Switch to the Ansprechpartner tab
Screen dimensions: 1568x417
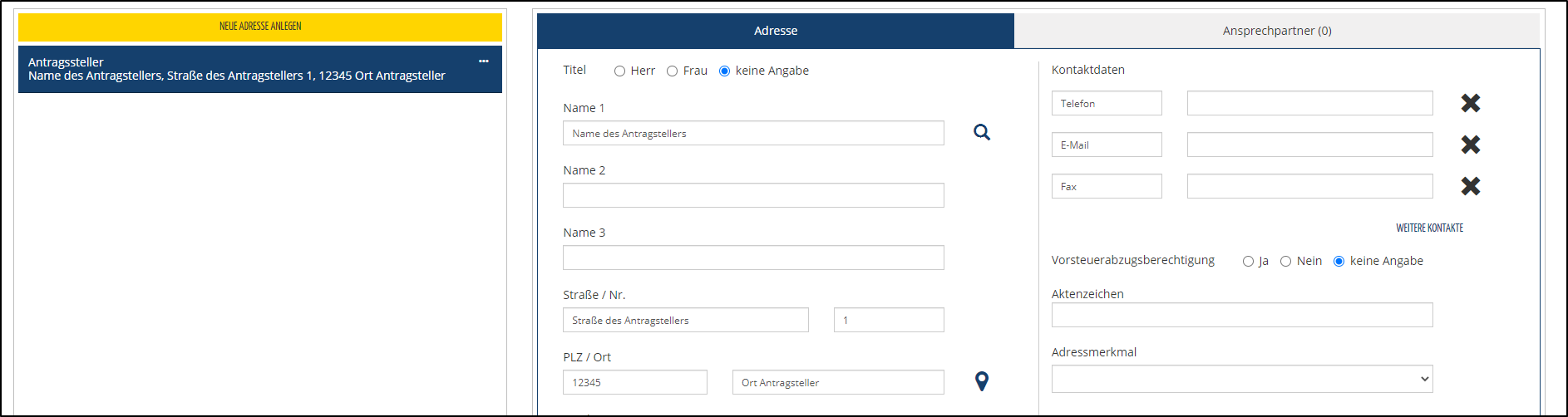tap(1276, 31)
